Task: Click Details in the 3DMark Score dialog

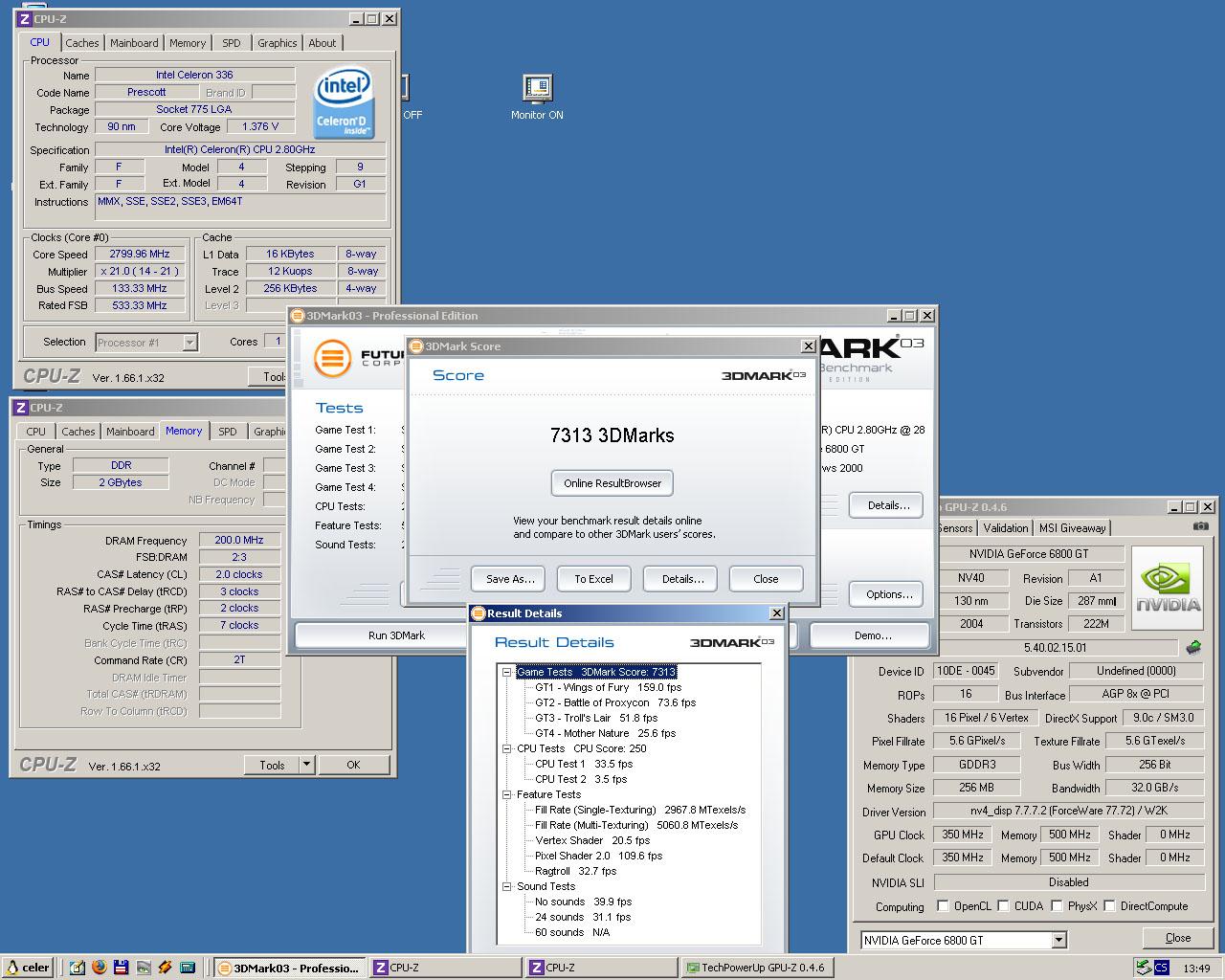Action: pos(682,579)
